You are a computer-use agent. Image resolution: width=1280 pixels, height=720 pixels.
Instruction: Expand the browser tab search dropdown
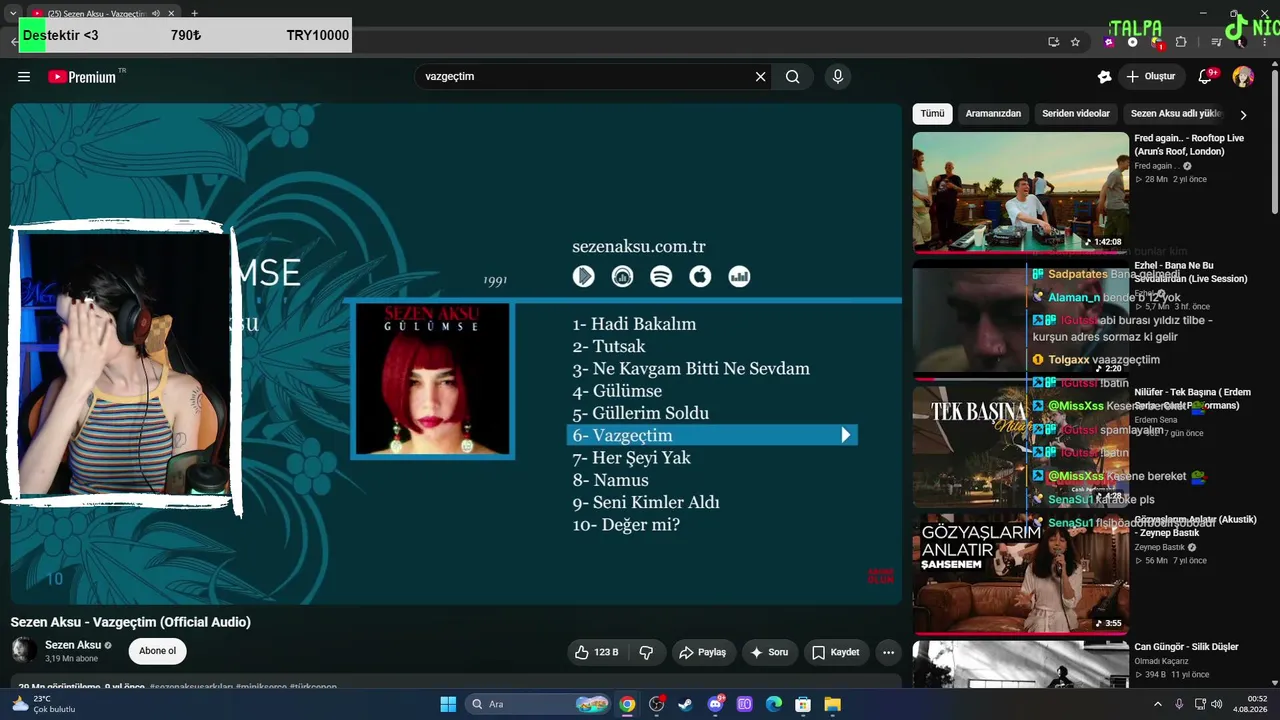pos(12,14)
